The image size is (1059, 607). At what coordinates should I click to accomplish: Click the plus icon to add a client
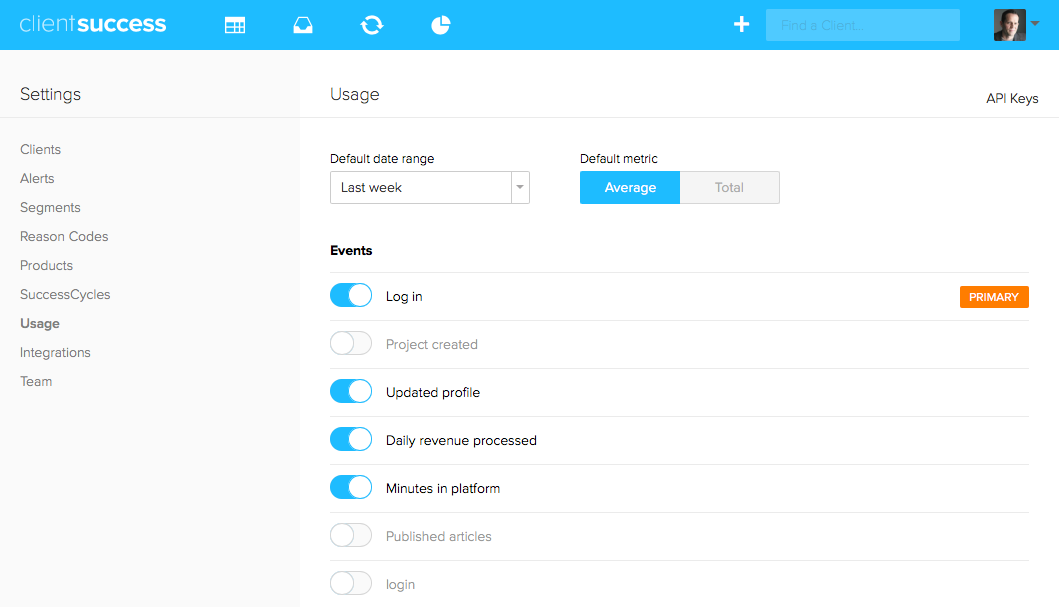741,24
